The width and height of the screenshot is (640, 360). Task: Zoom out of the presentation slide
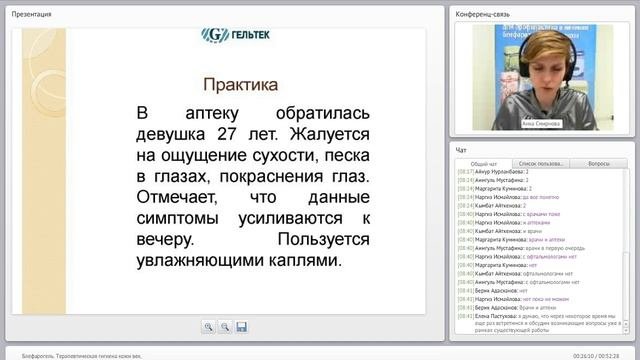225,327
